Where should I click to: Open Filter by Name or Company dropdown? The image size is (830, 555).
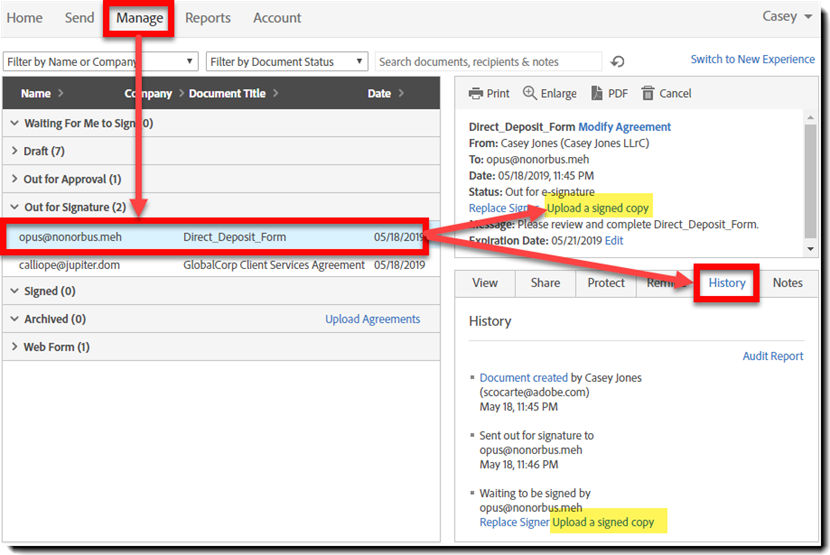click(x=101, y=61)
